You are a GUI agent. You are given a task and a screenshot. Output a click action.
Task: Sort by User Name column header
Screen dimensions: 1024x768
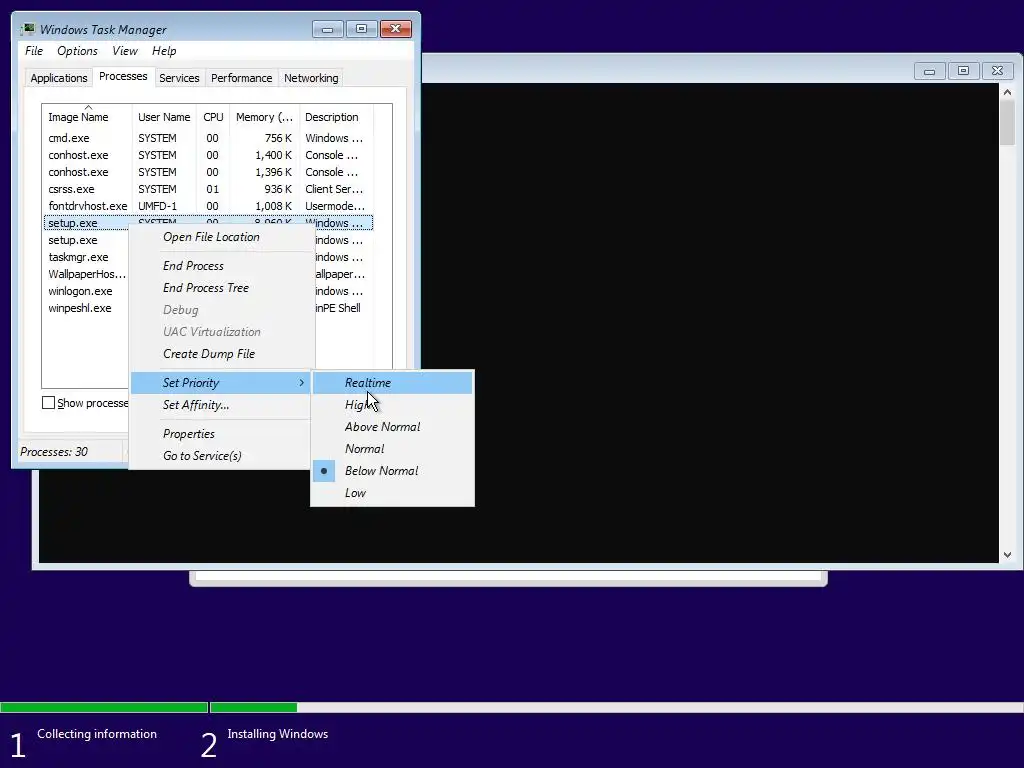pos(164,117)
